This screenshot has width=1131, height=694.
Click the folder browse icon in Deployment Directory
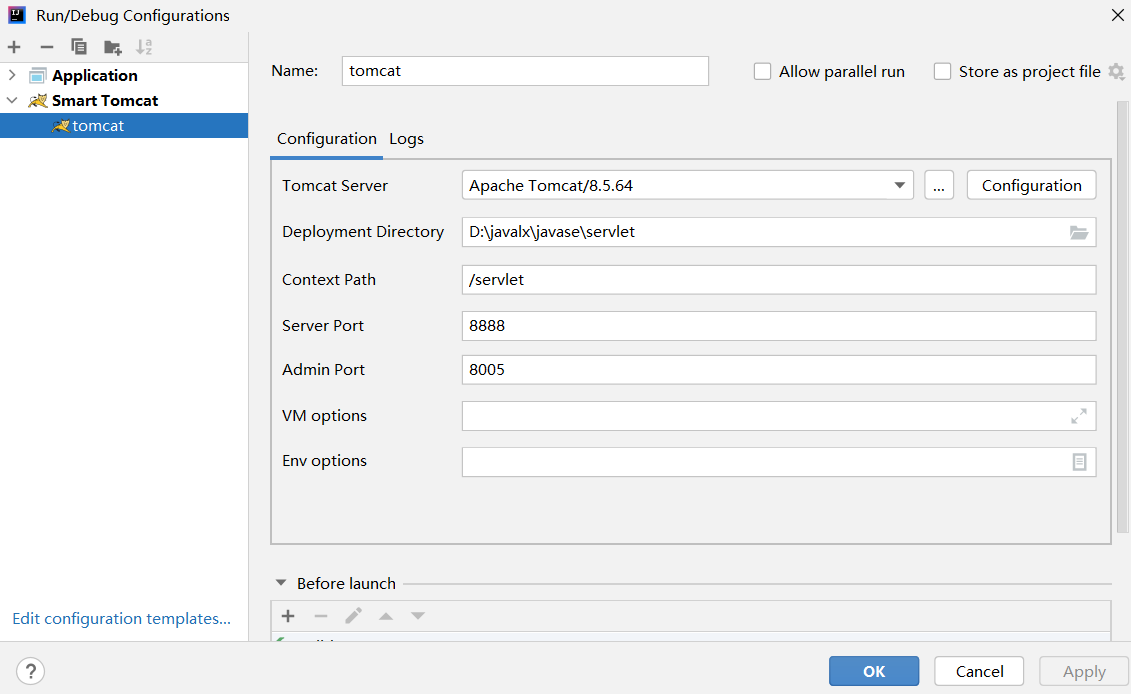[x=1079, y=232]
